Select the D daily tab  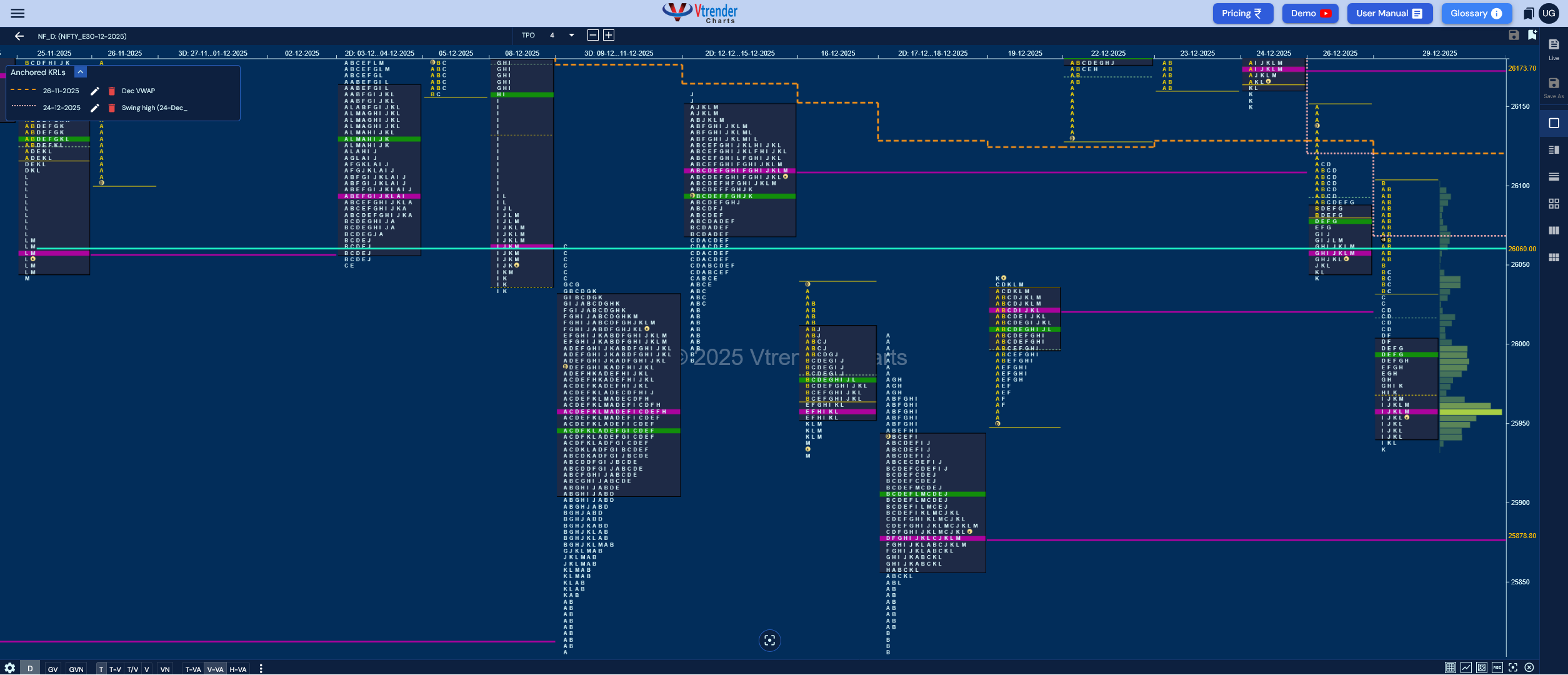tap(30, 669)
